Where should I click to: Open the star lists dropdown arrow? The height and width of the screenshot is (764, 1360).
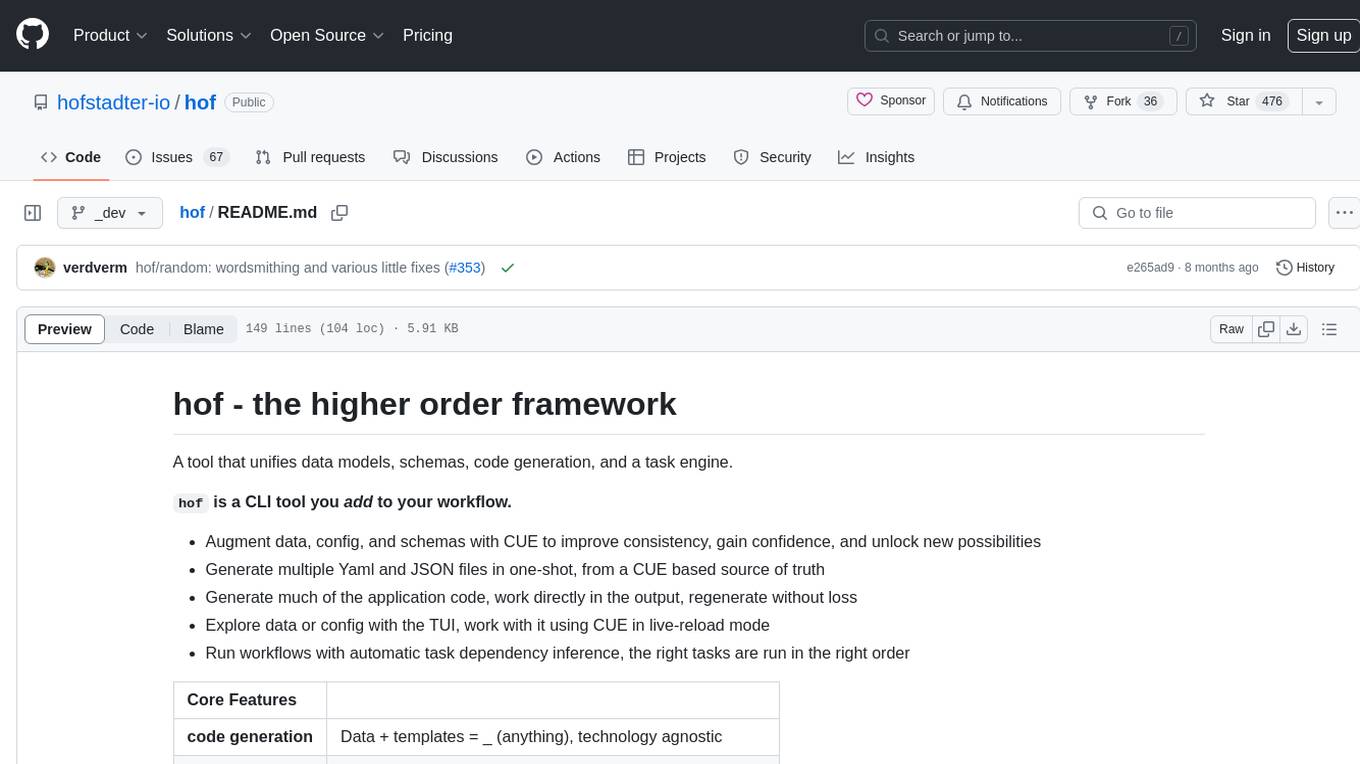[x=1319, y=101]
